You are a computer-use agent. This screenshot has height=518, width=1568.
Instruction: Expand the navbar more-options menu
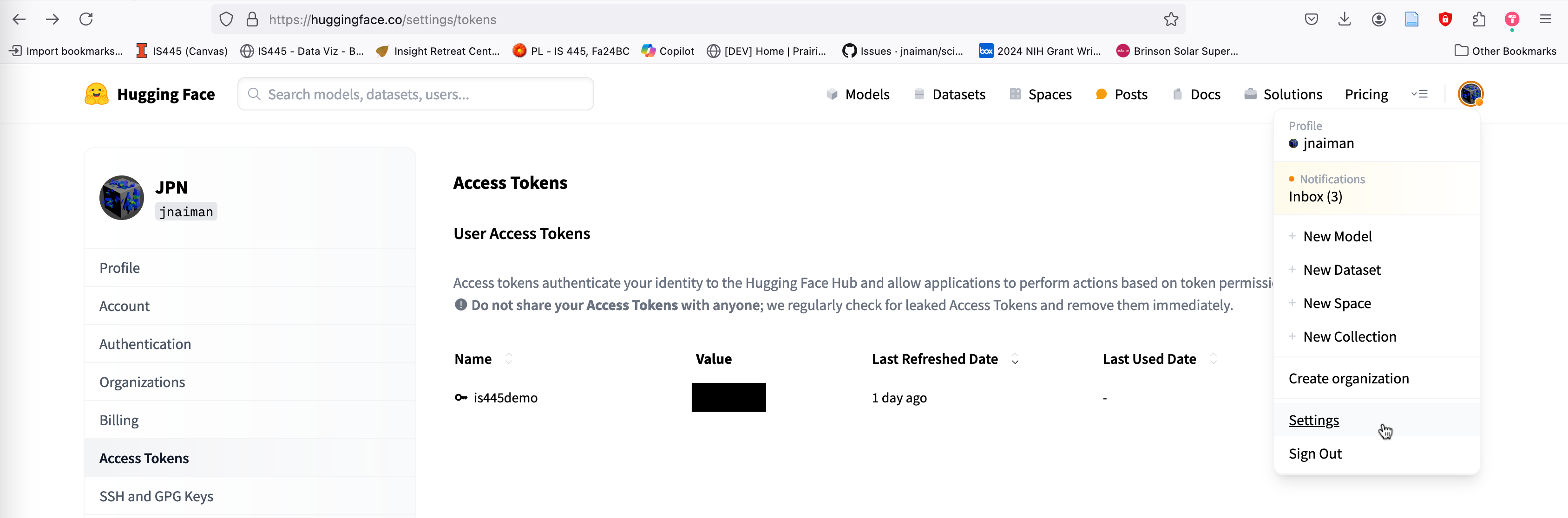[x=1419, y=94]
